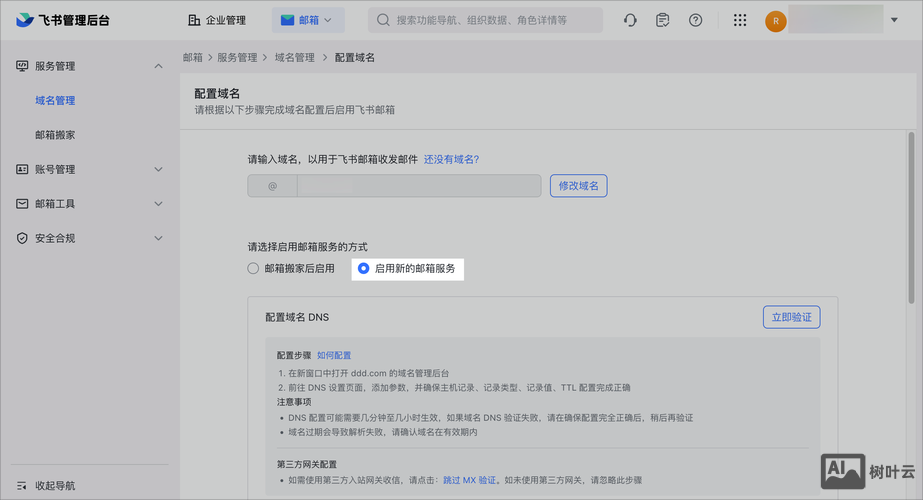This screenshot has width=923, height=500.
Task: Expand the 邮箱工具 sidebar section
Action: 158,204
